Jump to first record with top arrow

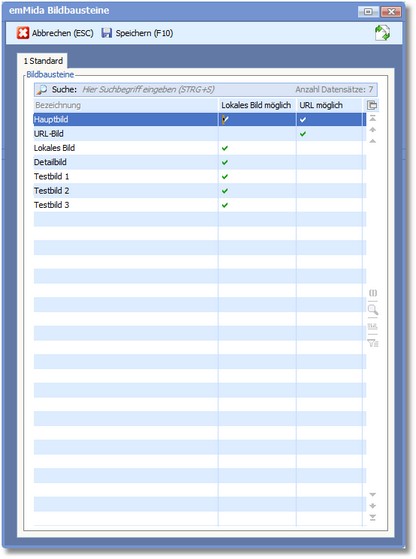coord(373,118)
